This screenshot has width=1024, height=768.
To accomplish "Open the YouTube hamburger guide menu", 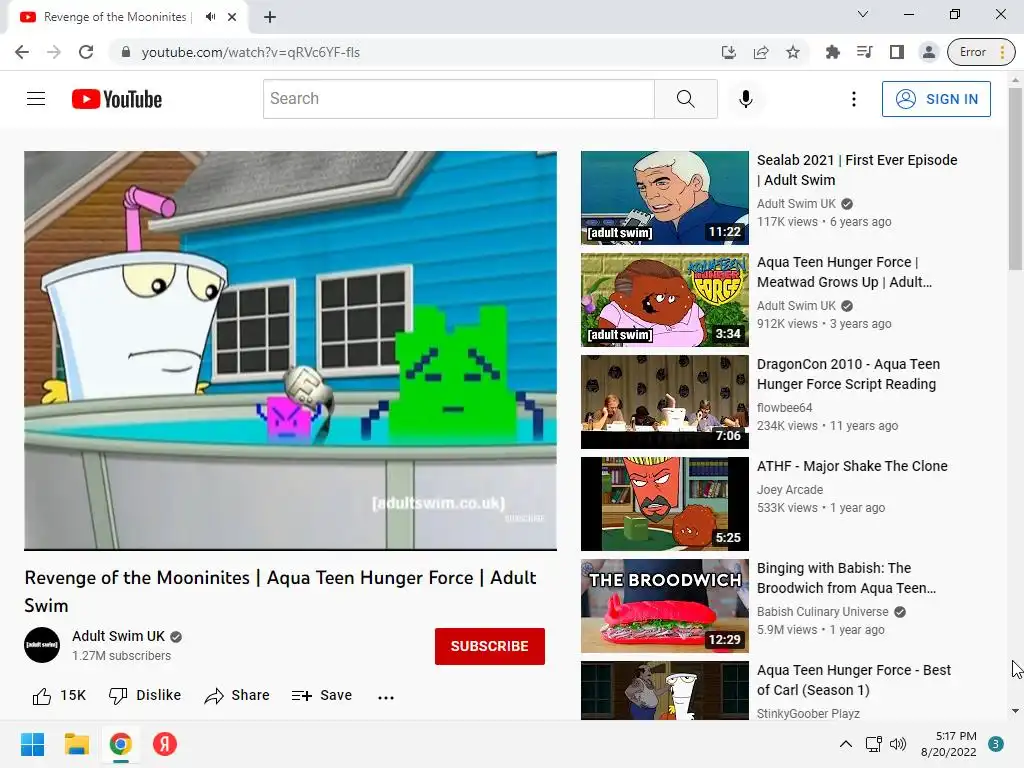I will point(36,99).
